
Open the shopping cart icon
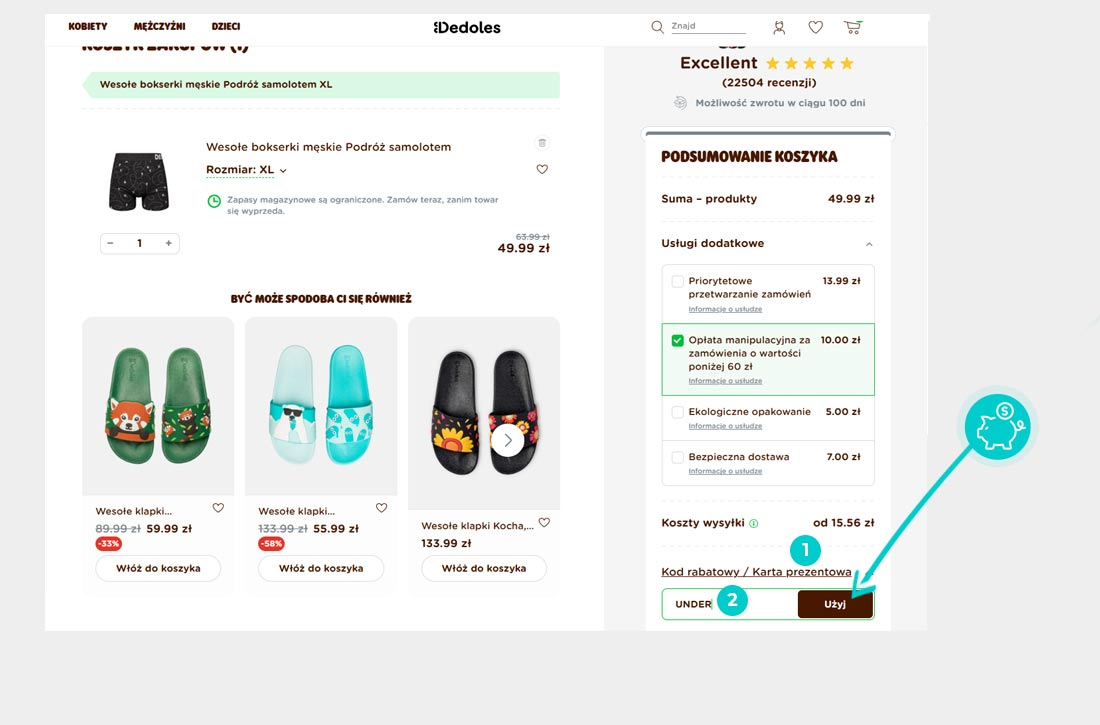point(852,27)
